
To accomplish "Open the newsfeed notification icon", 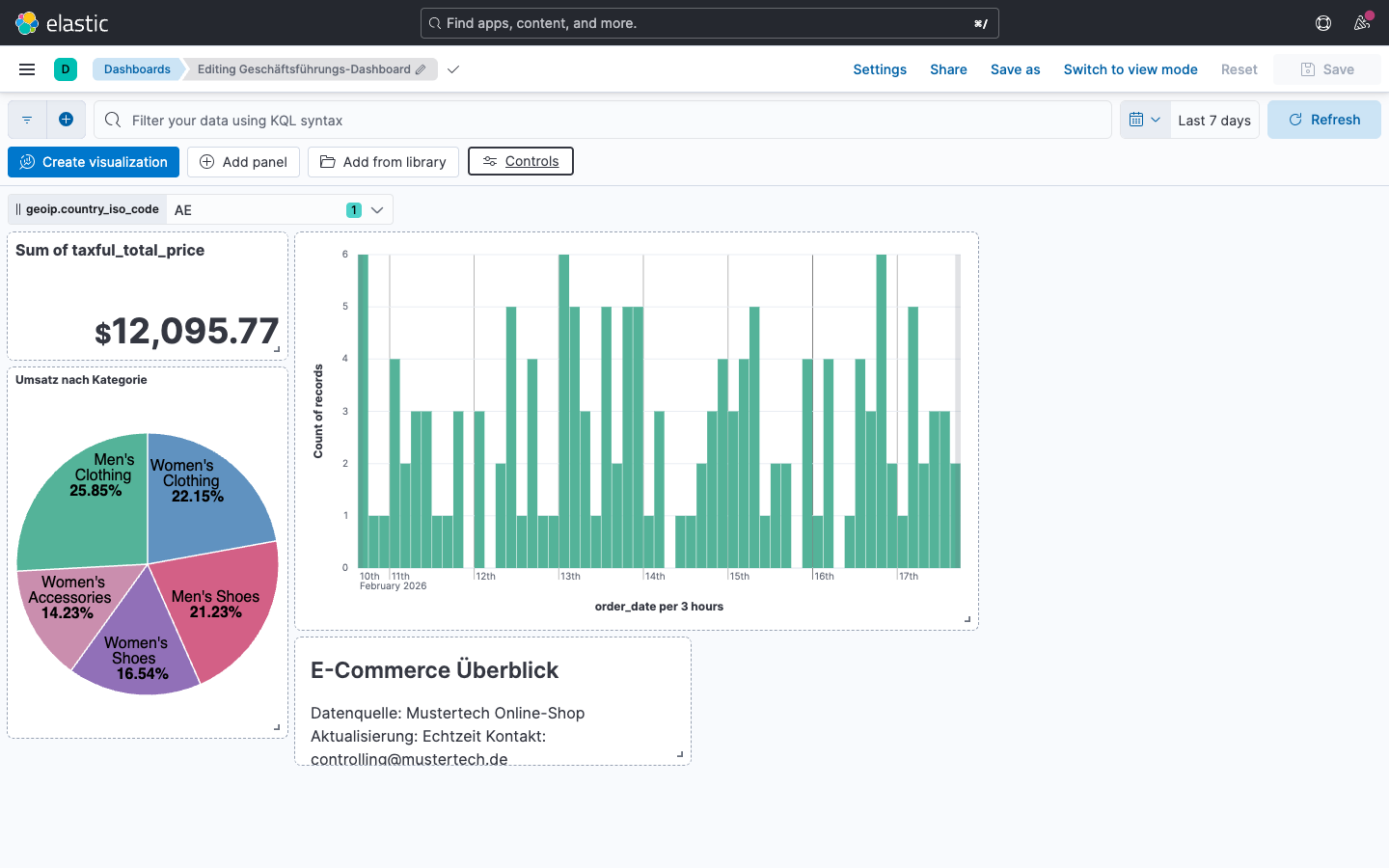I will click(x=1362, y=22).
